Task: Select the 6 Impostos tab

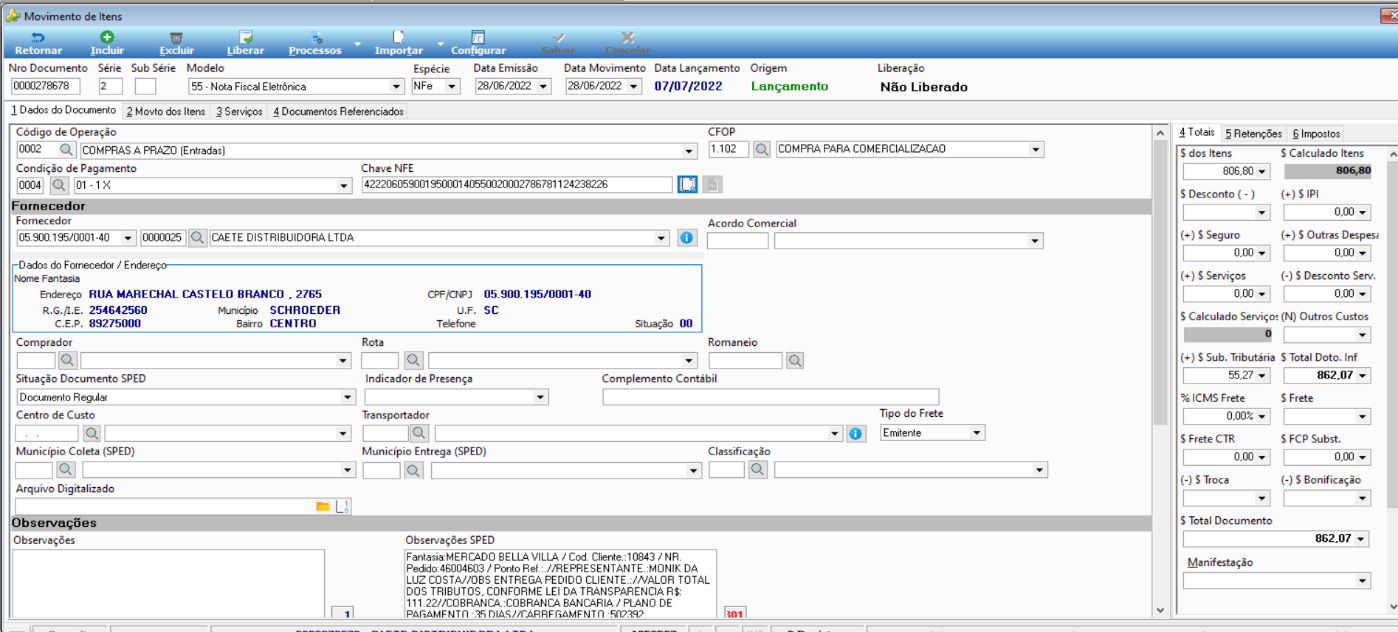Action: click(1316, 133)
